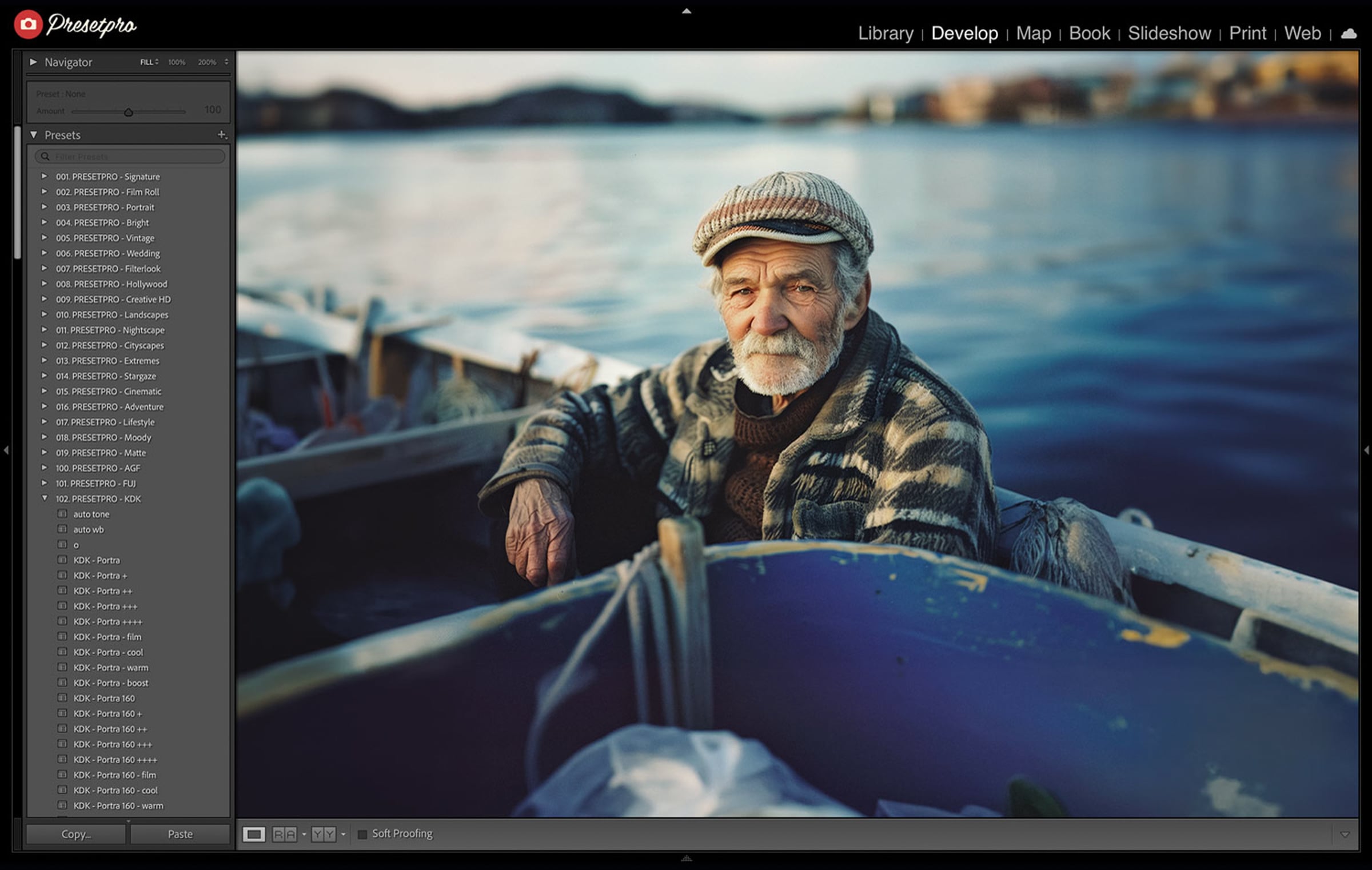Open the Navigator zoom-ratio stepper arrows
This screenshot has width=1372, height=870.
pos(226,62)
